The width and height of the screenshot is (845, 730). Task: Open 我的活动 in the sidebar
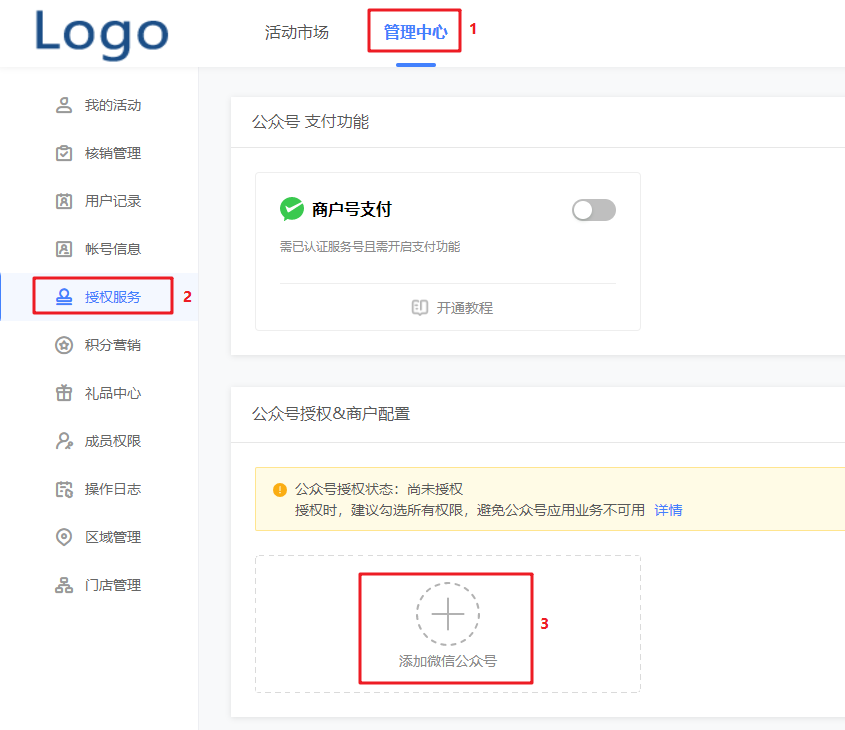[113, 105]
